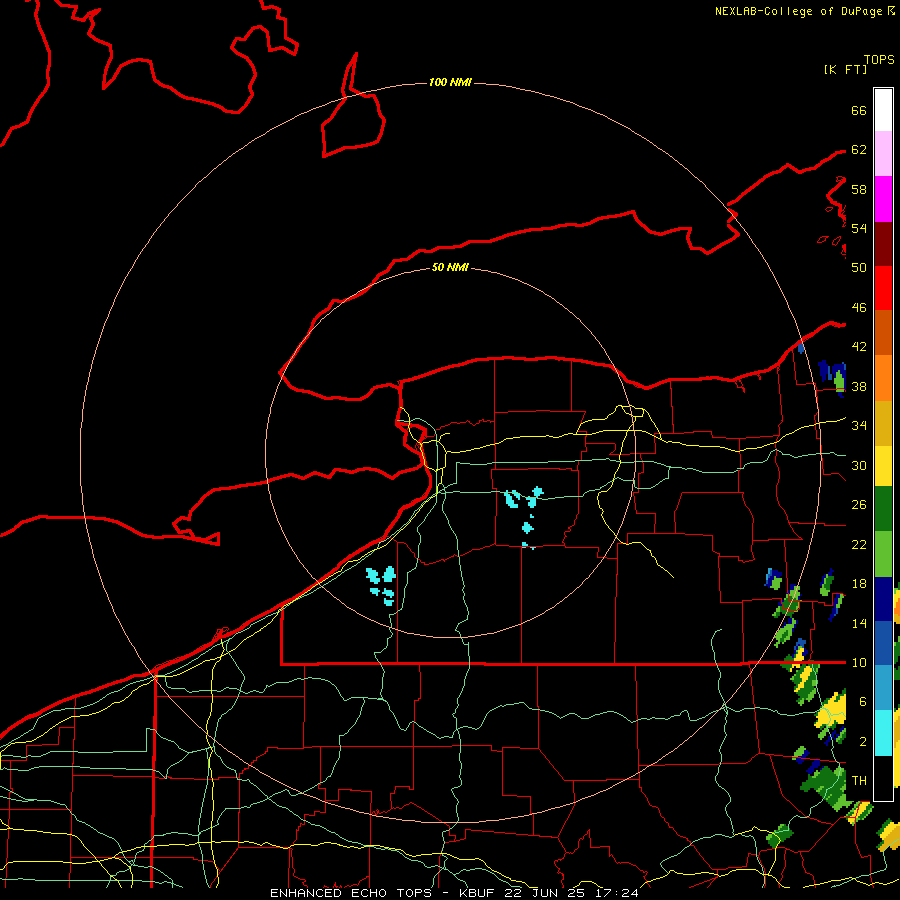Viewport: 900px width, 900px height.
Task: Pick the dark orange legend swatch
Action: point(883,333)
